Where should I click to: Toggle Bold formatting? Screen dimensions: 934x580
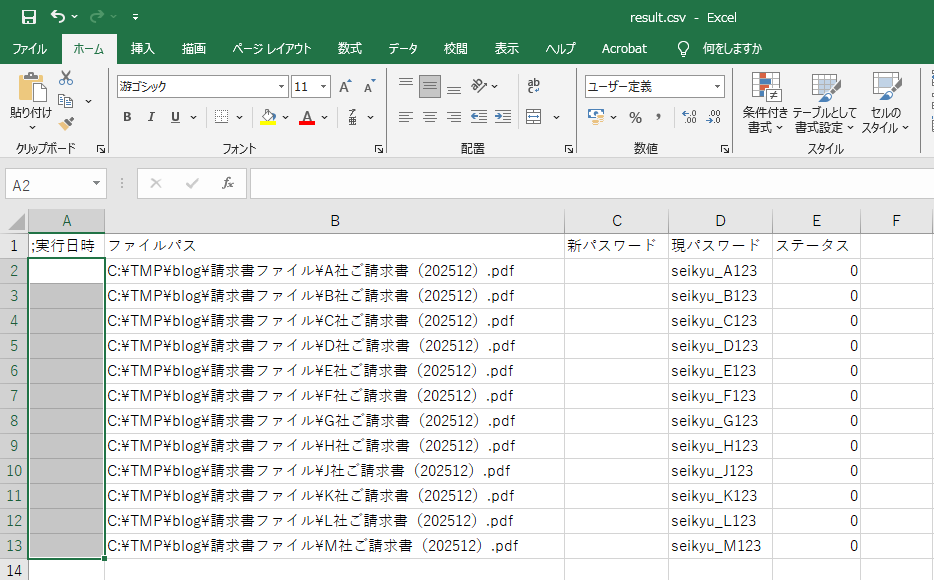tap(127, 117)
